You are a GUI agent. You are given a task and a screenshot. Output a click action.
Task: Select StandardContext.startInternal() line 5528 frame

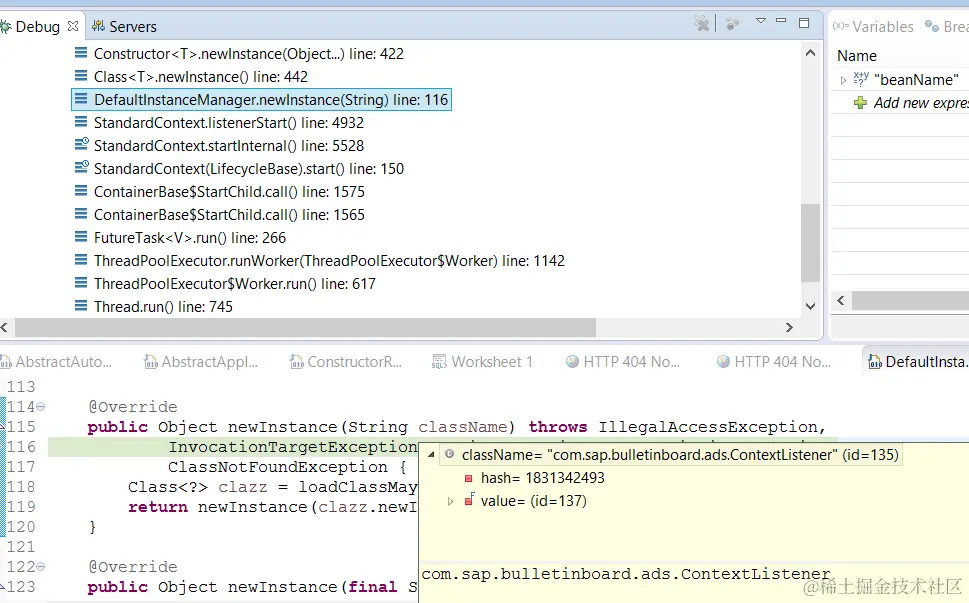(x=229, y=146)
